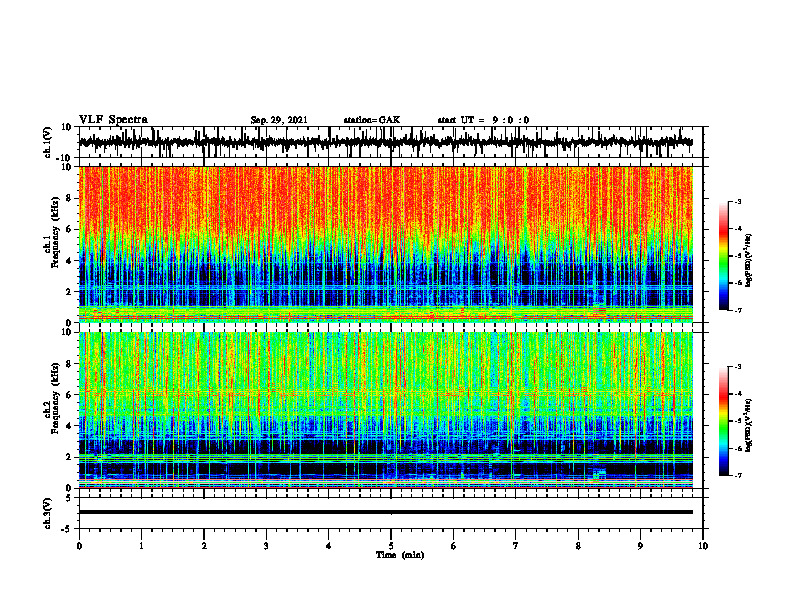Click the ch.1 color scale bar
792x612 pixels.
point(724,256)
